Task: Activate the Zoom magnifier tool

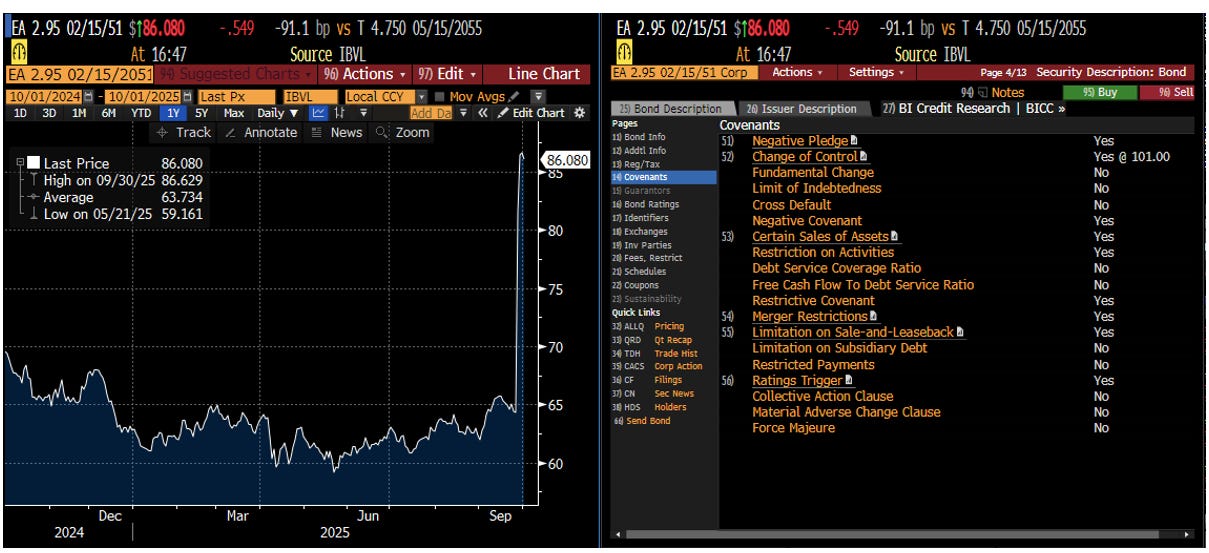Action: [403, 132]
